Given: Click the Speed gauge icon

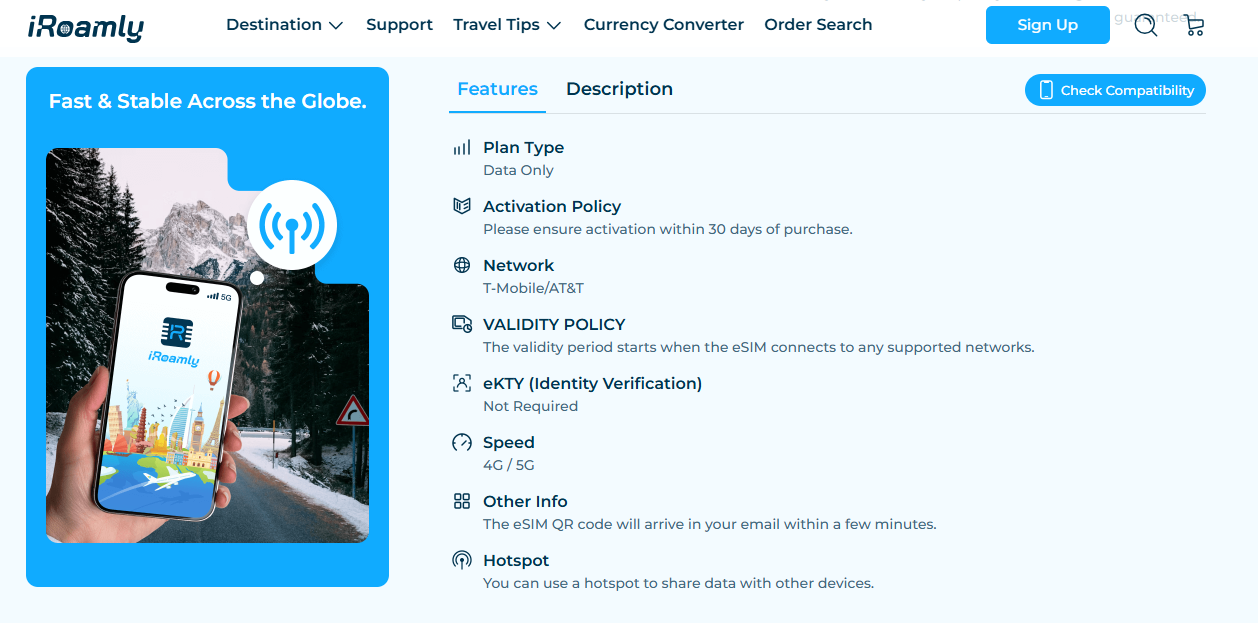Looking at the screenshot, I should click(462, 442).
